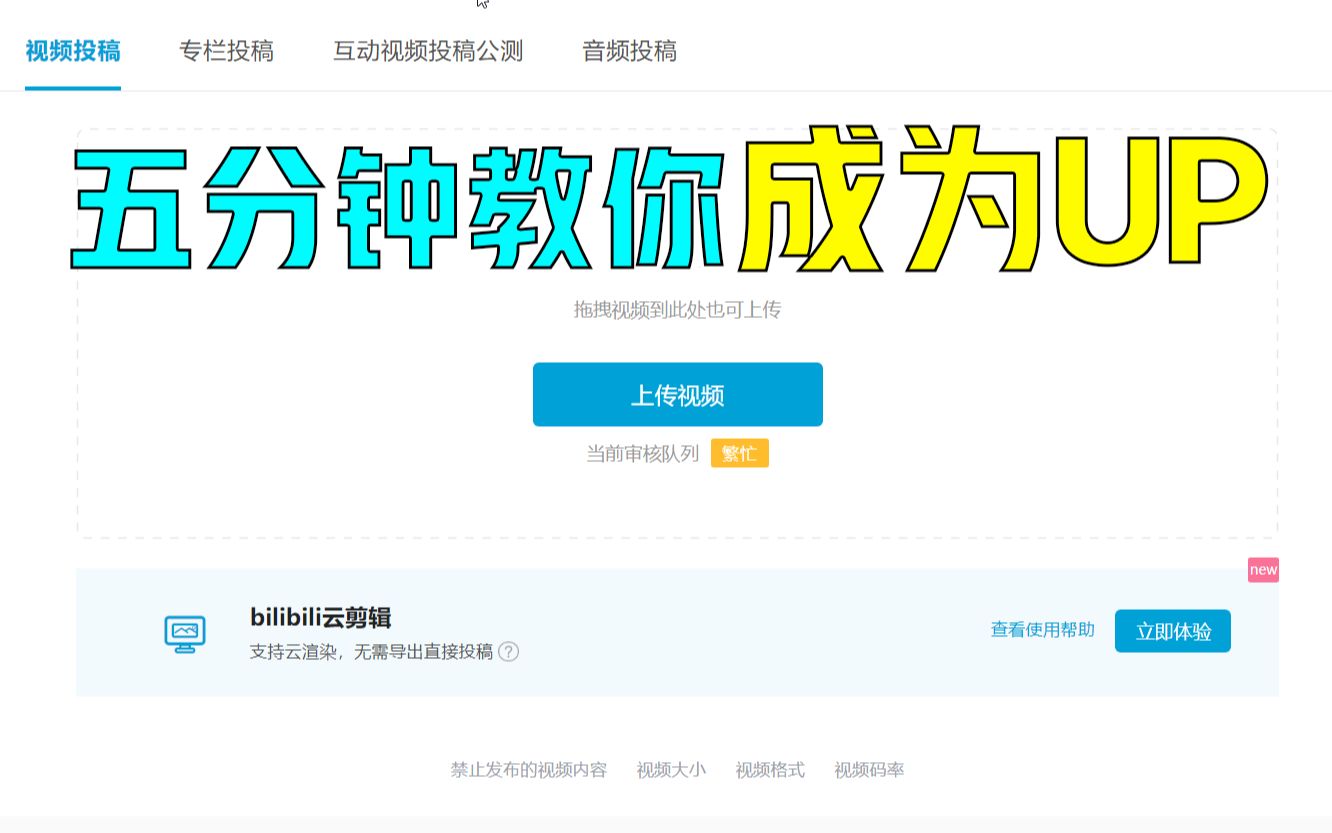Image resolution: width=1332 pixels, height=833 pixels.
Task: Open the 查看使用帮助 link
Action: [1043, 630]
